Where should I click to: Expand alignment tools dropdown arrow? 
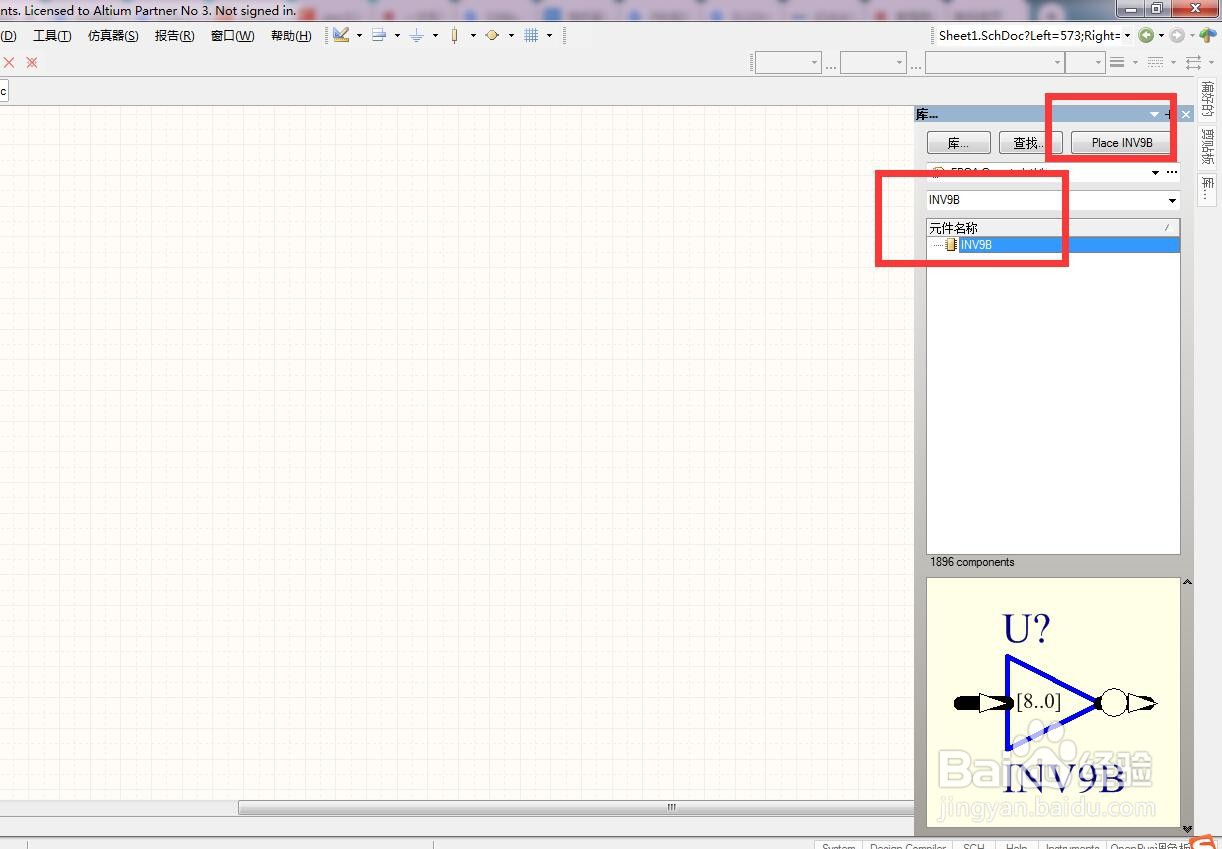[x=397, y=35]
